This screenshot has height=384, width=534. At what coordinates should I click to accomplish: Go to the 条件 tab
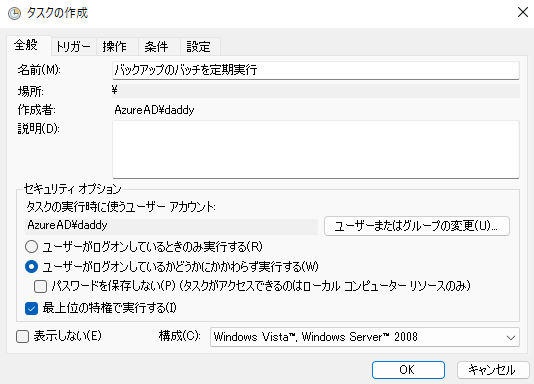(156, 46)
